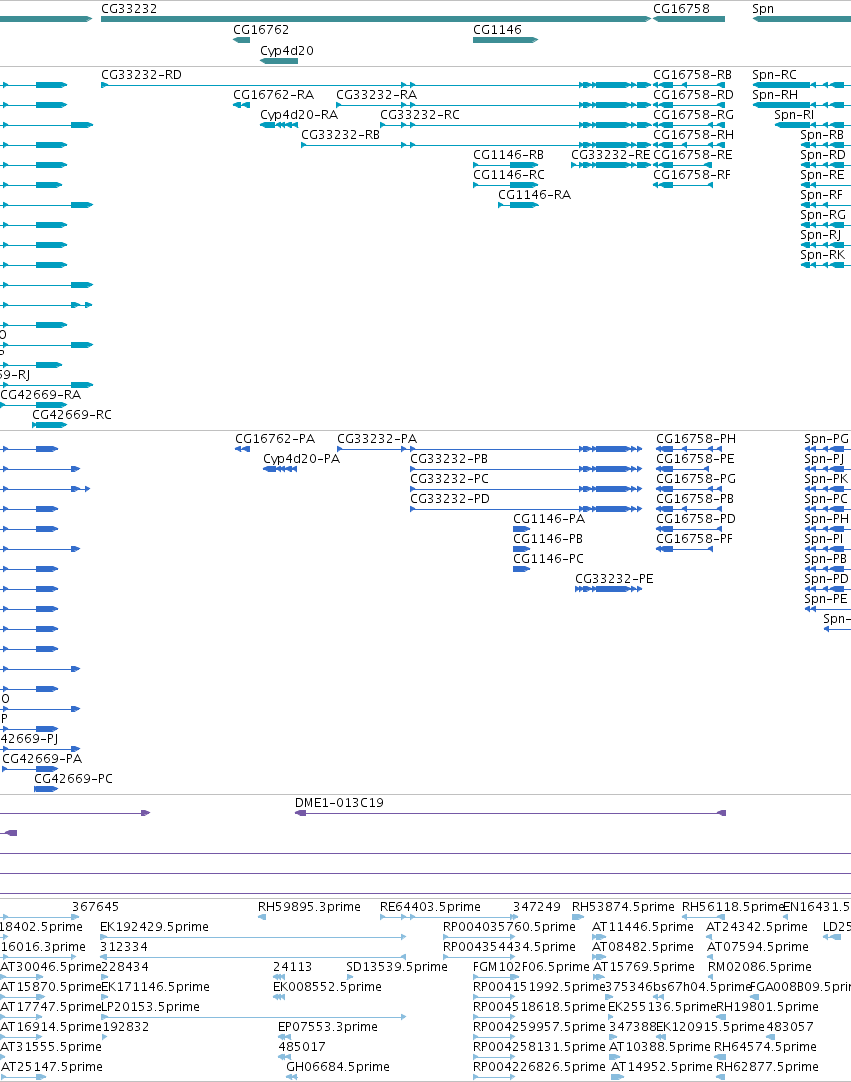Select the purple DME1-013C19 span line
Screen dimensions: 851x1082
click(x=510, y=814)
